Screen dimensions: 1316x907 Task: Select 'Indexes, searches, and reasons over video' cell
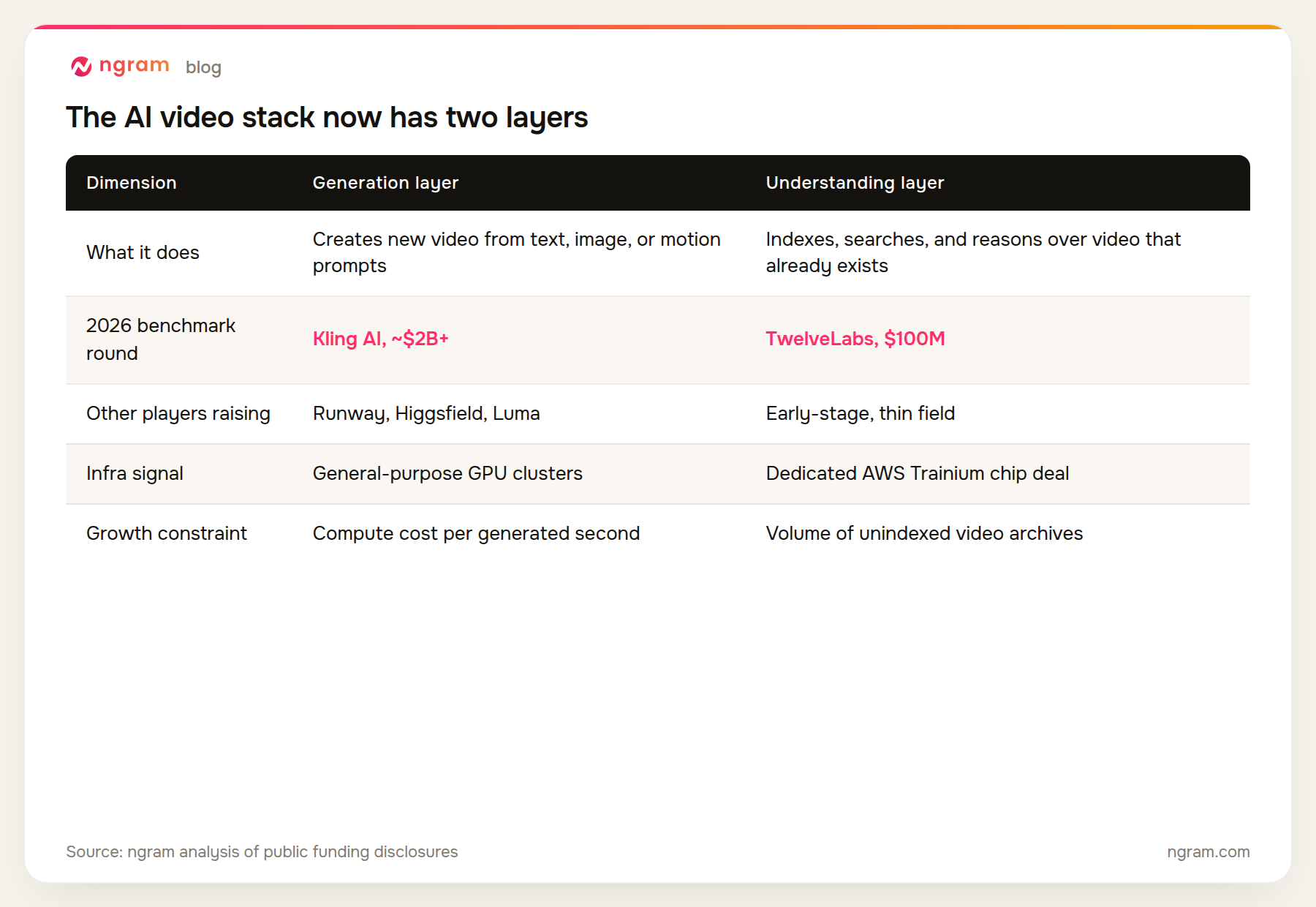point(973,252)
